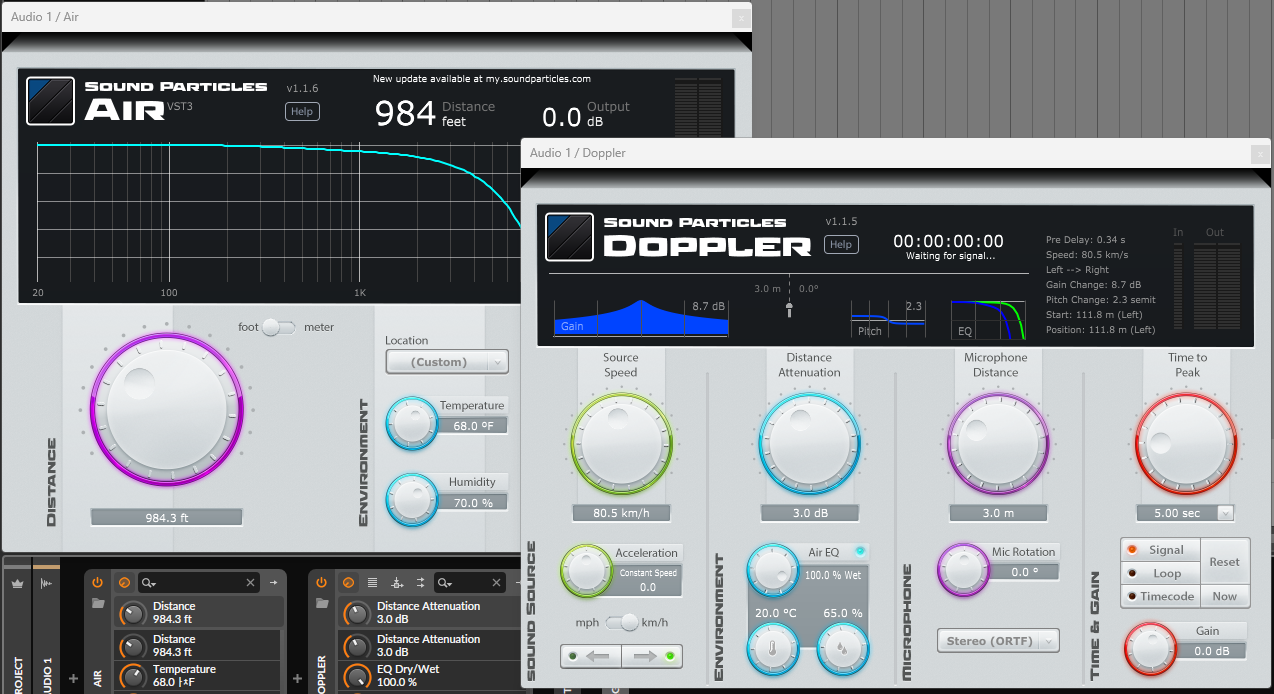Screen dimensions: 1274x694
Task: Click the 80.5 km/h source speed field
Action: pos(620,513)
